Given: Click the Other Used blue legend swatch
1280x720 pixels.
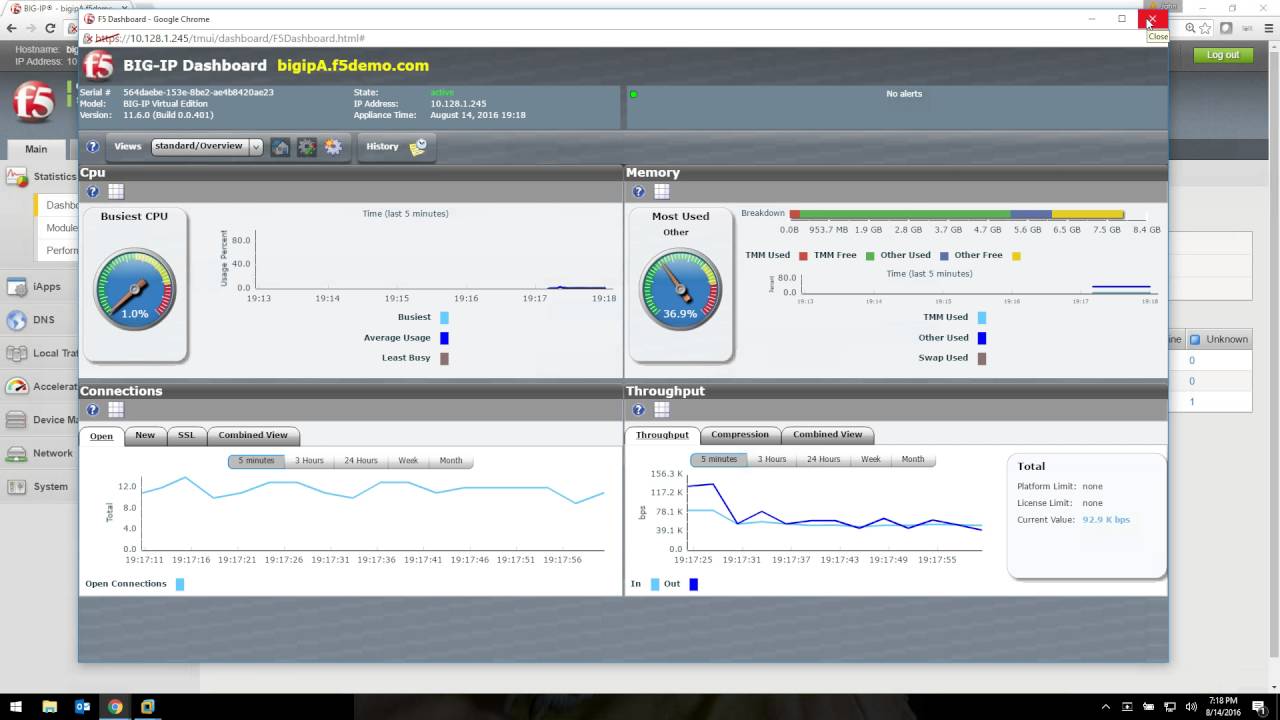Looking at the screenshot, I should [x=982, y=338].
